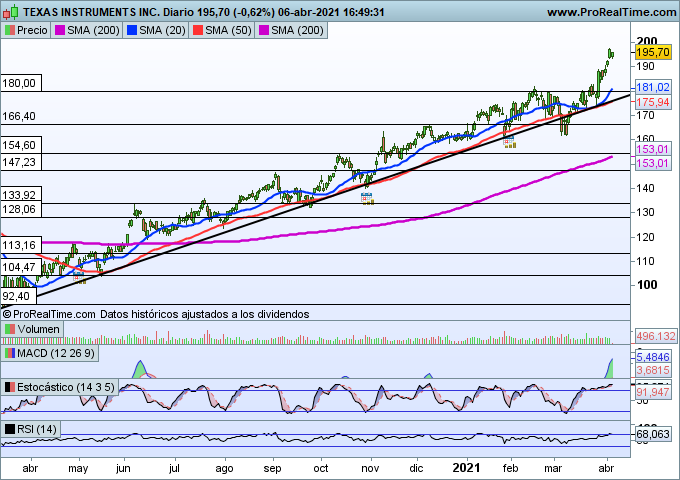Click the 147,23 price level label
680x480 pixels.
coord(21,162)
